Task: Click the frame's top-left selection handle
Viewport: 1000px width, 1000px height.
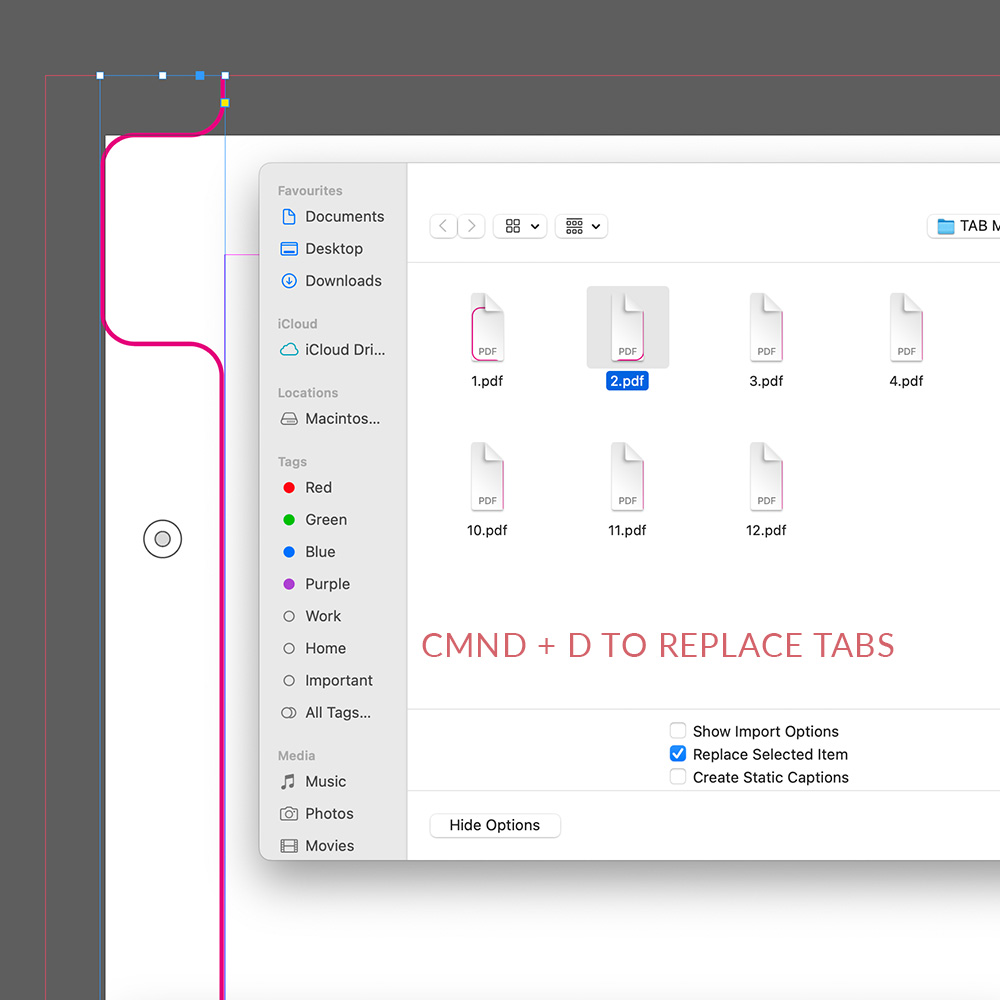Action: [x=100, y=75]
